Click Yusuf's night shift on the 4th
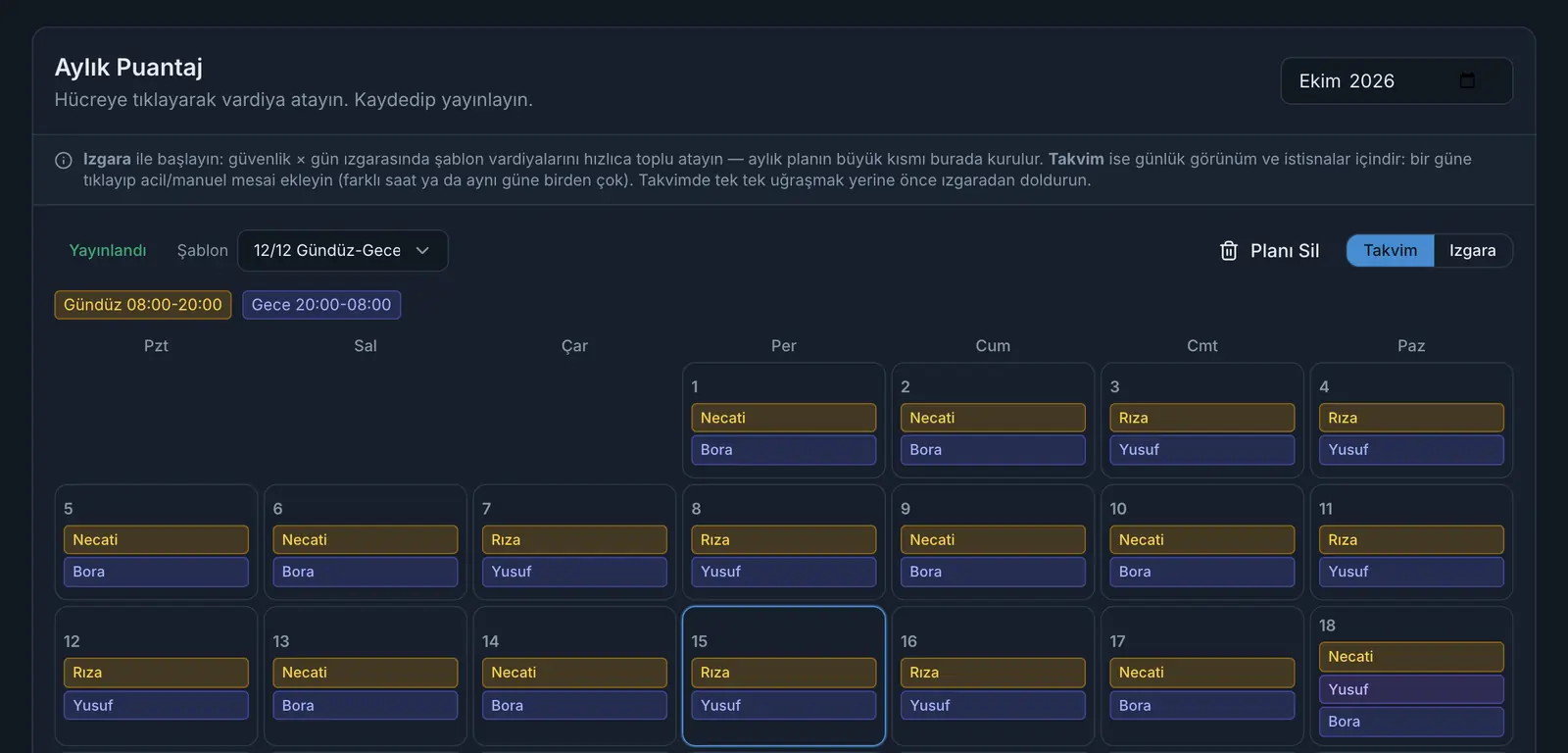 tap(1411, 450)
